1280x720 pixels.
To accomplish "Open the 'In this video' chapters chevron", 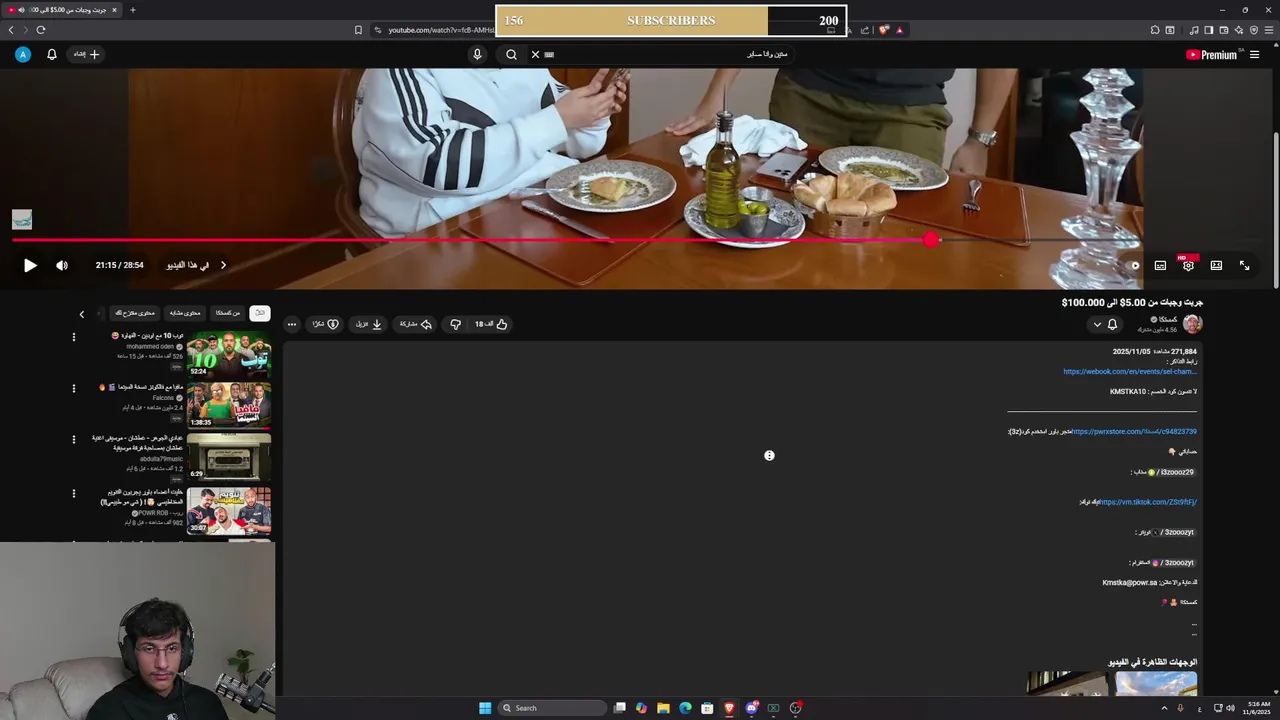I will coord(223,265).
